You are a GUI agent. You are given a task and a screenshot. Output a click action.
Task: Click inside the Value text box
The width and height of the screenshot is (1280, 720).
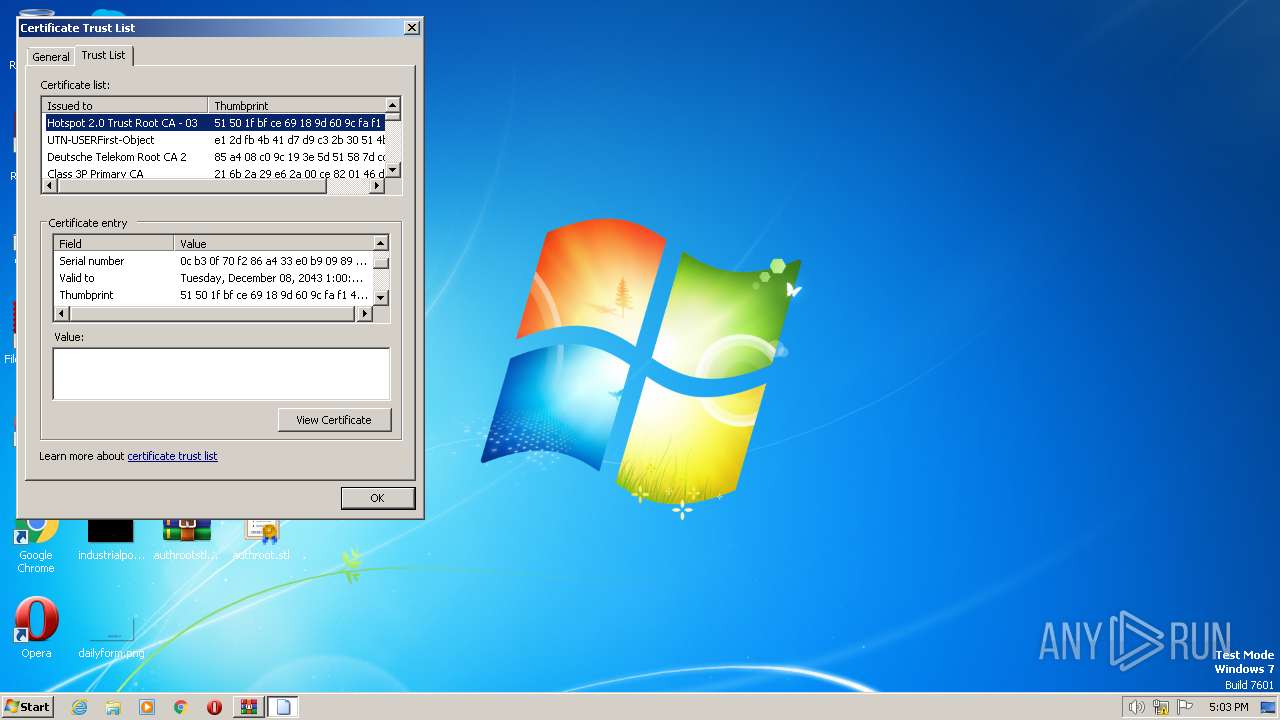(x=221, y=374)
